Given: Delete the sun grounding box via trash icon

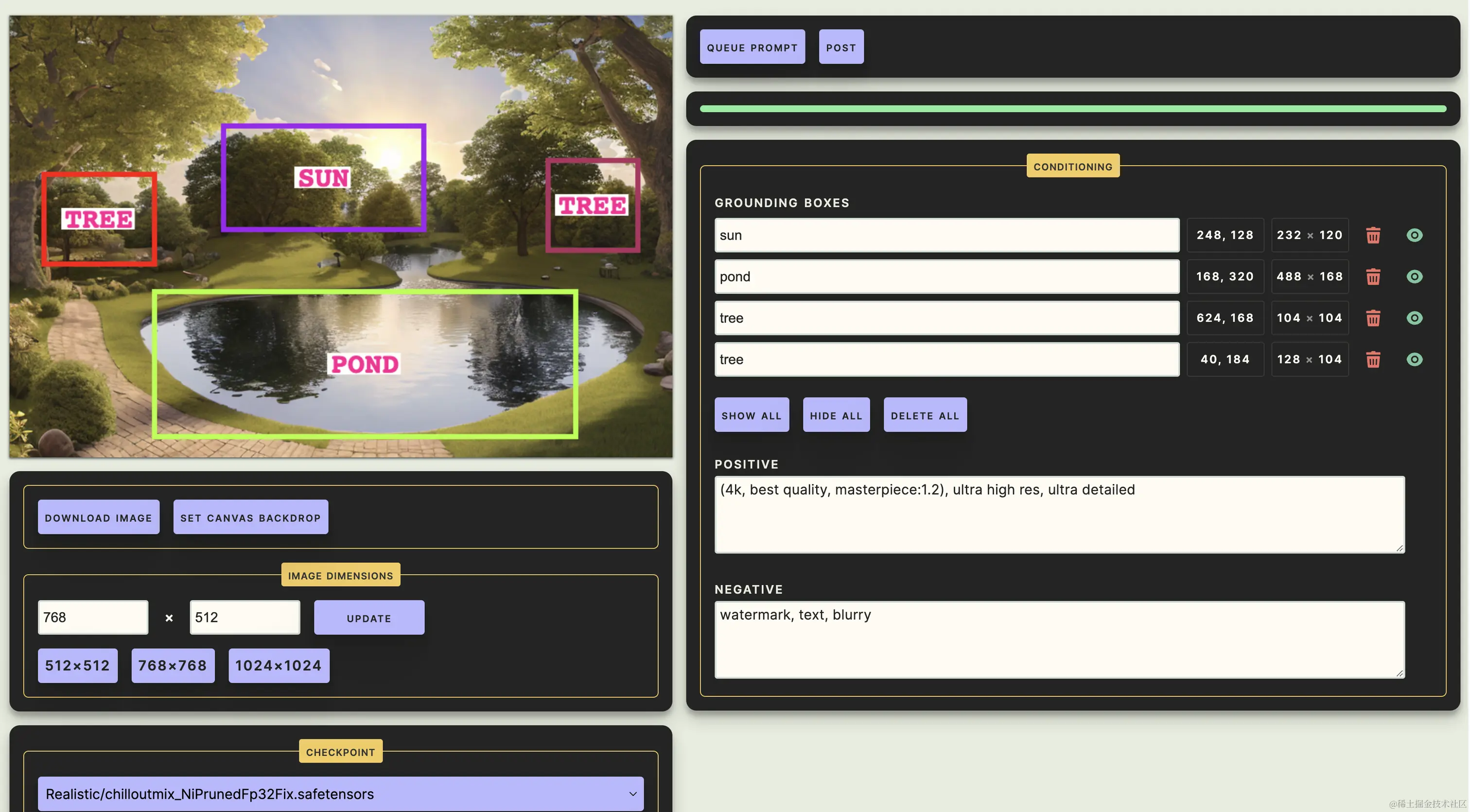Looking at the screenshot, I should pos(1373,235).
